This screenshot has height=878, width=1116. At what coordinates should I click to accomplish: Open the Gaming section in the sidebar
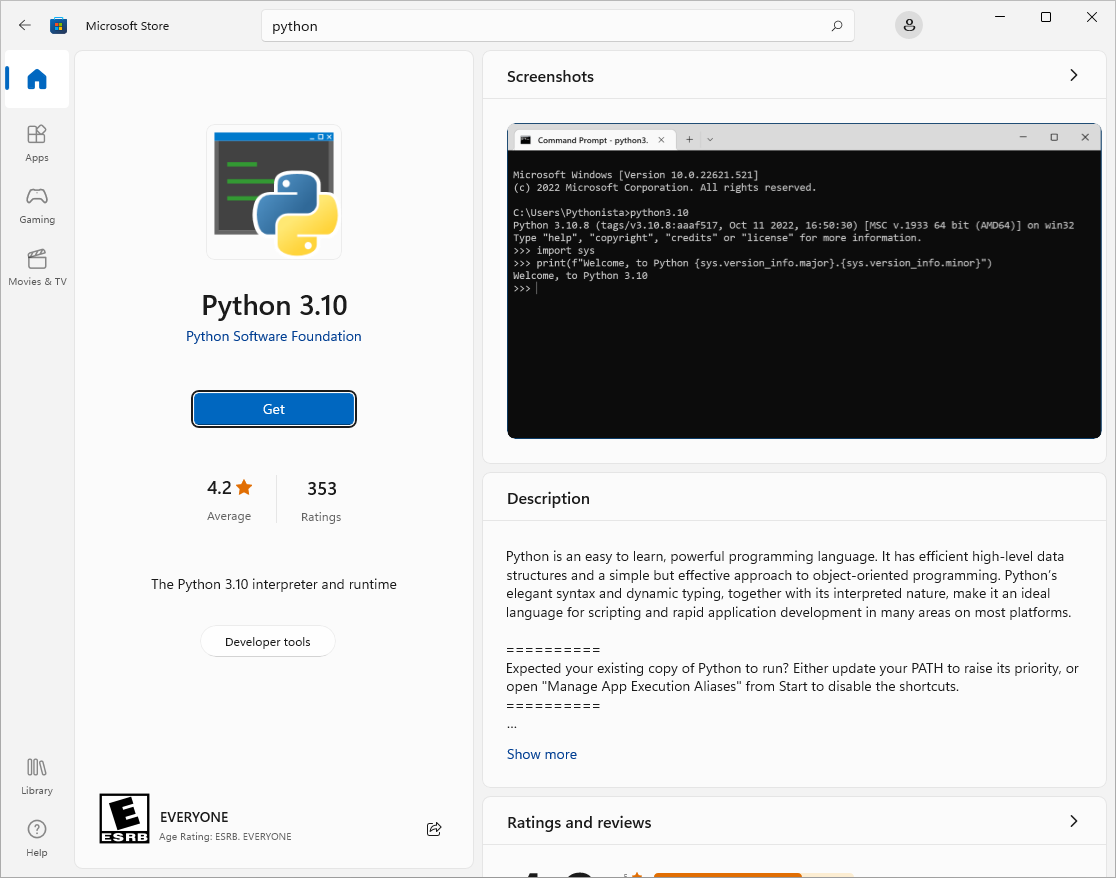click(37, 206)
